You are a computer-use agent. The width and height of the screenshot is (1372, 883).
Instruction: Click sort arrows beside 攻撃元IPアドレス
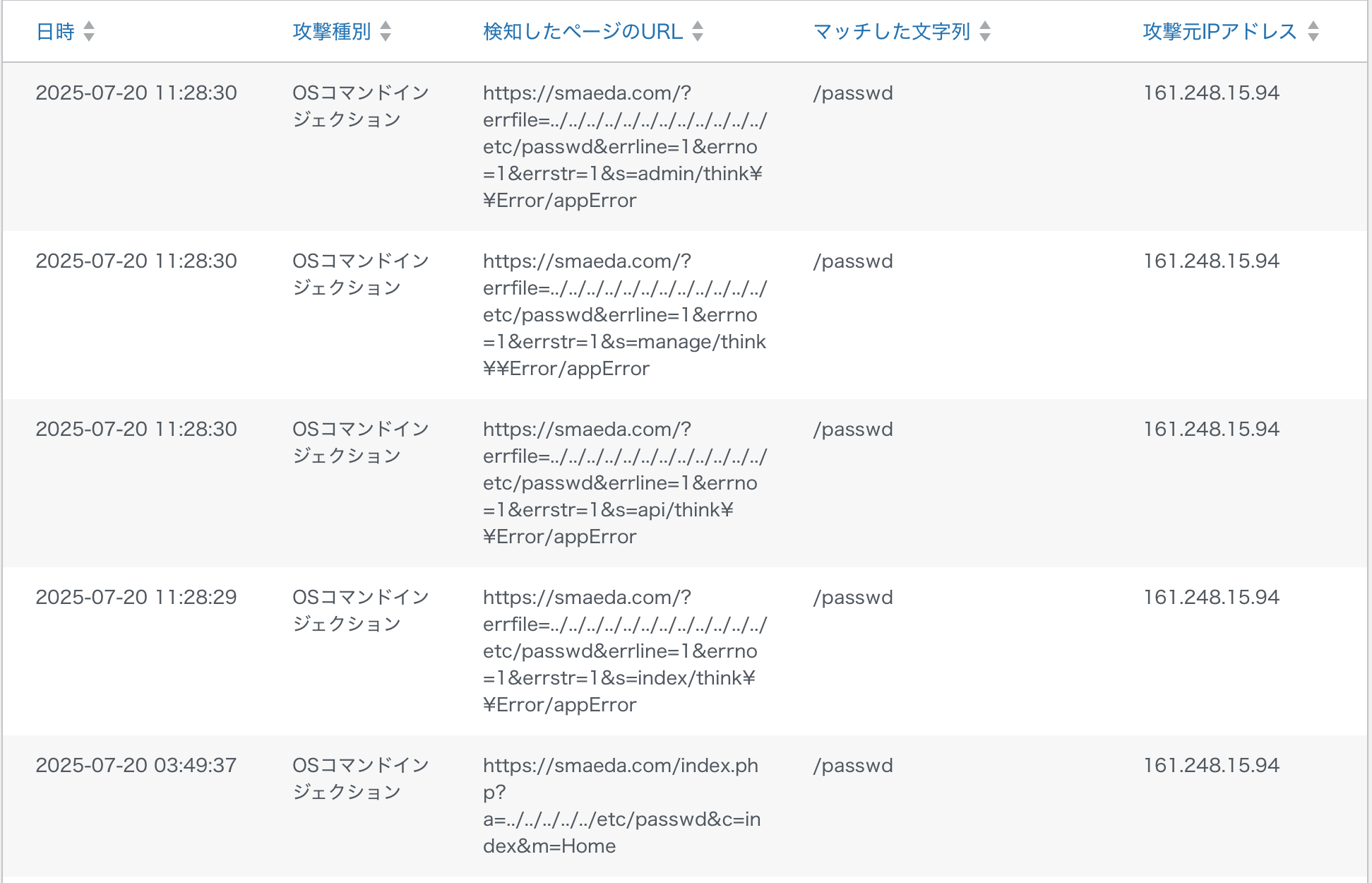pyautogui.click(x=1313, y=31)
